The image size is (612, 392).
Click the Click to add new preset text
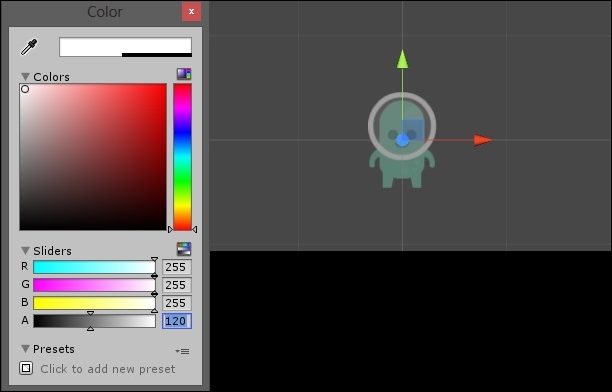click(x=108, y=369)
